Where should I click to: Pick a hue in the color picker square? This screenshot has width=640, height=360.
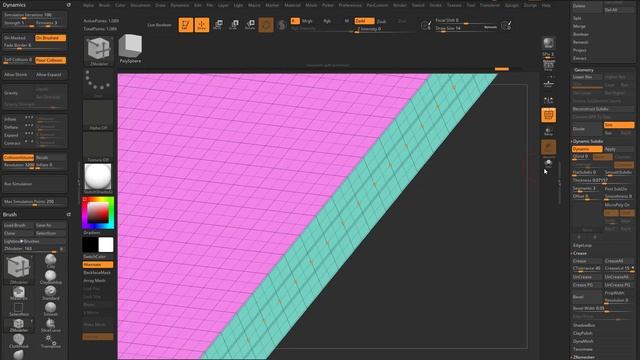98,213
